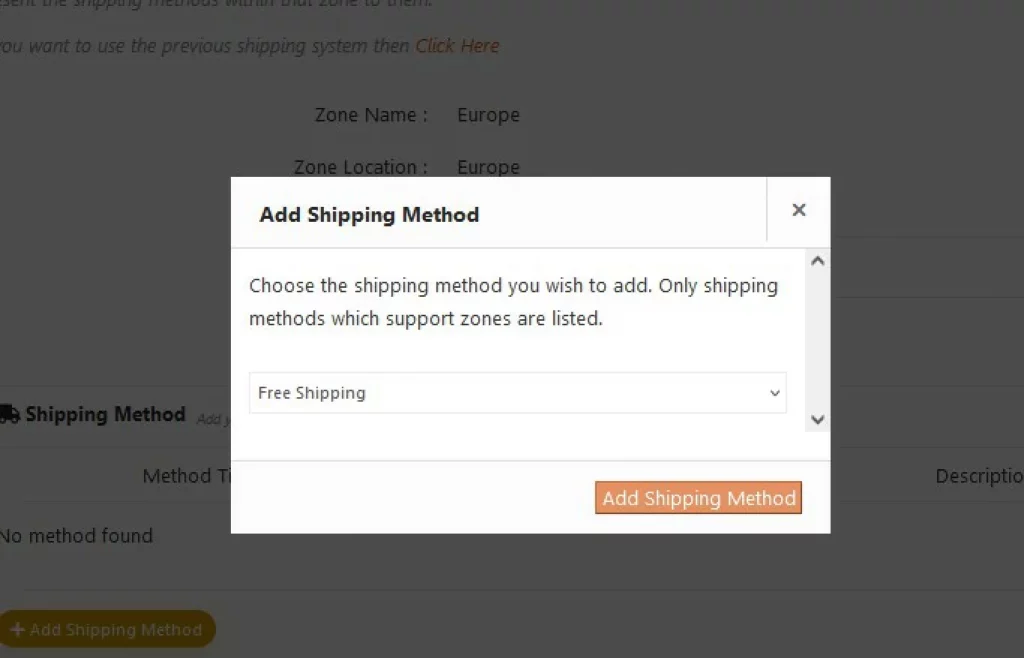Close the Add Shipping Method dialog

pos(798,210)
